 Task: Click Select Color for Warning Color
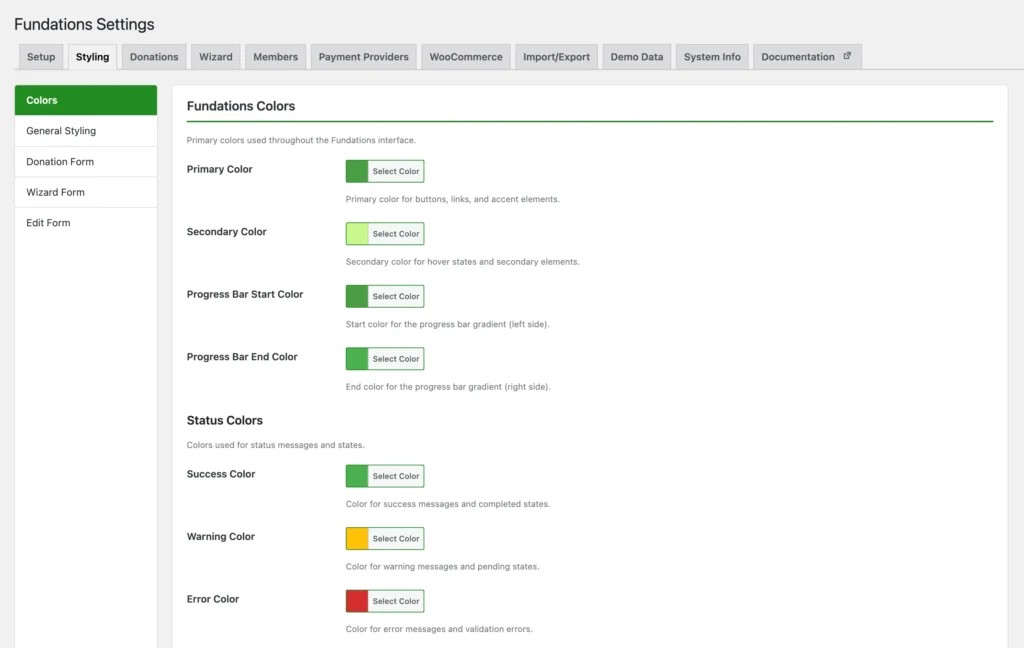(396, 538)
